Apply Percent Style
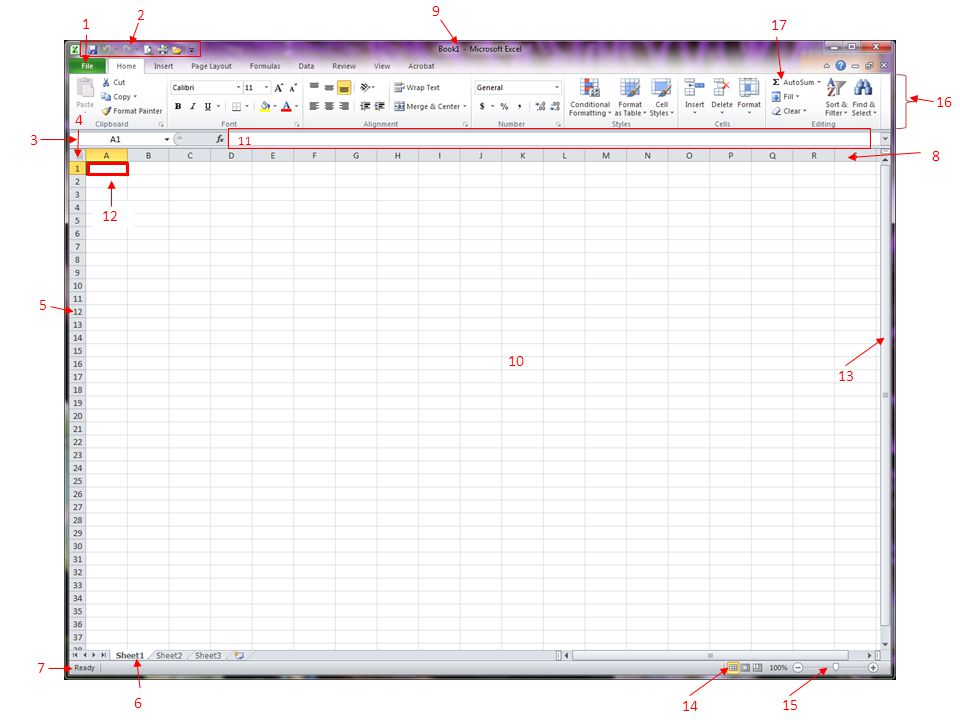This screenshot has width=960, height=720. click(504, 107)
